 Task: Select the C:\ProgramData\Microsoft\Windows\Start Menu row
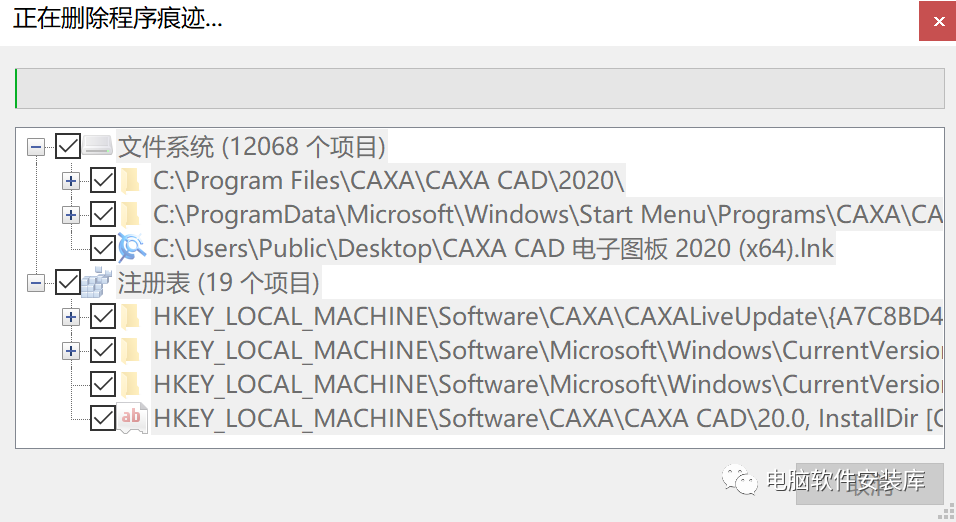pos(548,215)
